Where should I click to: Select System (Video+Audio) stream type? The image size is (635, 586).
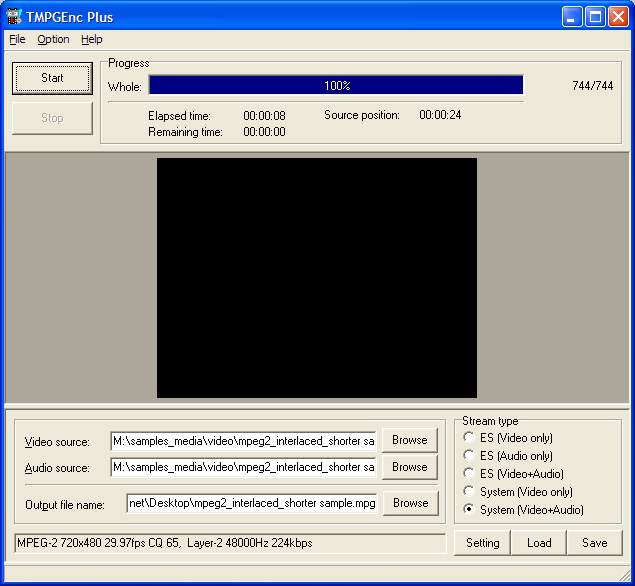click(x=523, y=510)
